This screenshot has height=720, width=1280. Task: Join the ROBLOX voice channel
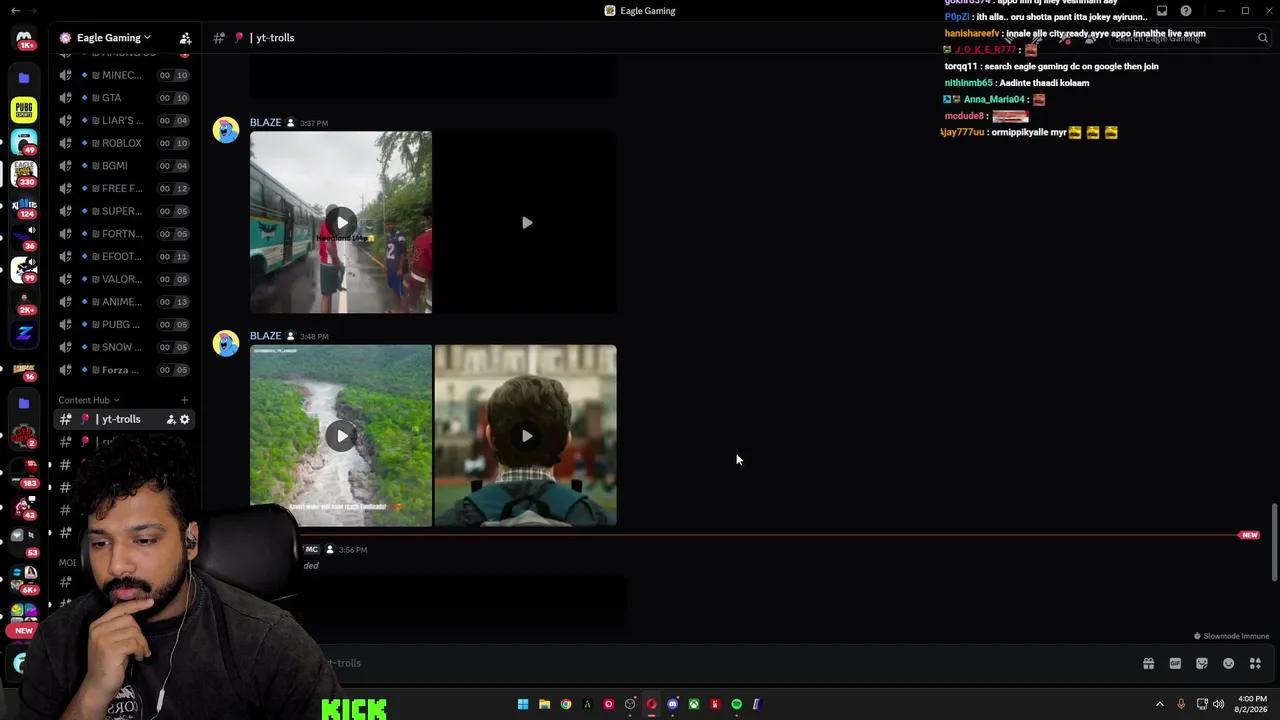pyautogui.click(x=124, y=143)
